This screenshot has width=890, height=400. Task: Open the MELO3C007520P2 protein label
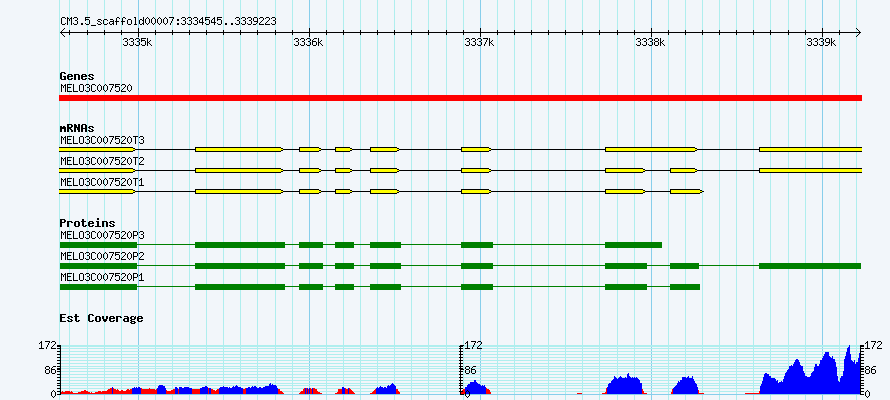102,256
